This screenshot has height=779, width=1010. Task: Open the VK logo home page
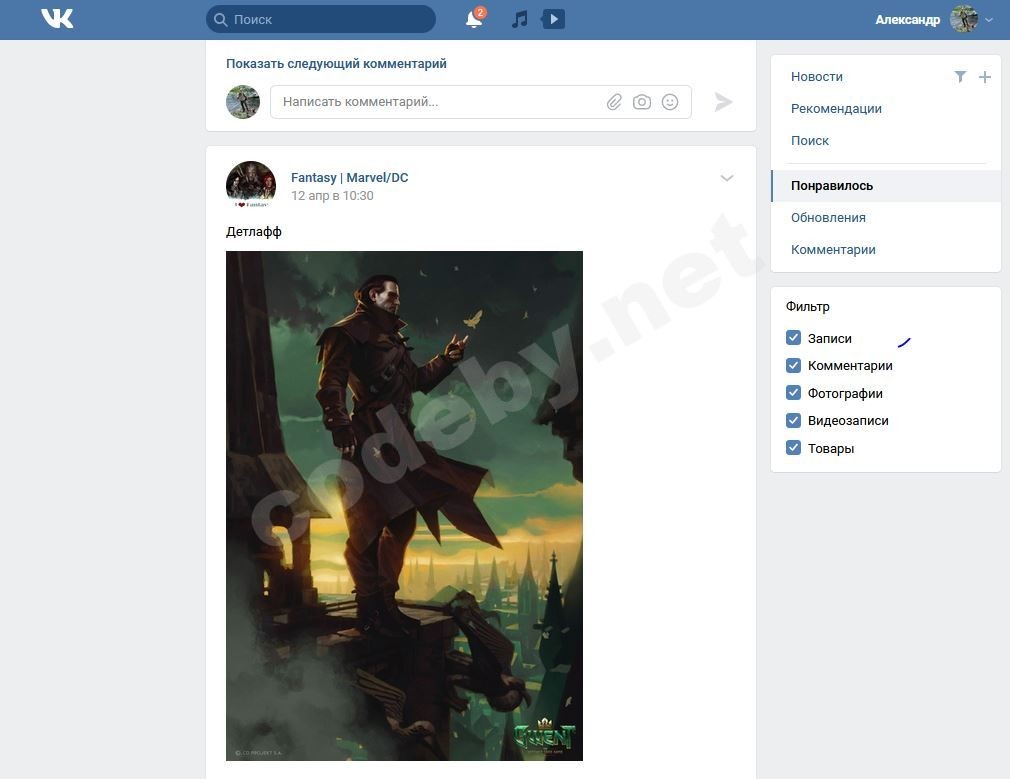point(57,19)
